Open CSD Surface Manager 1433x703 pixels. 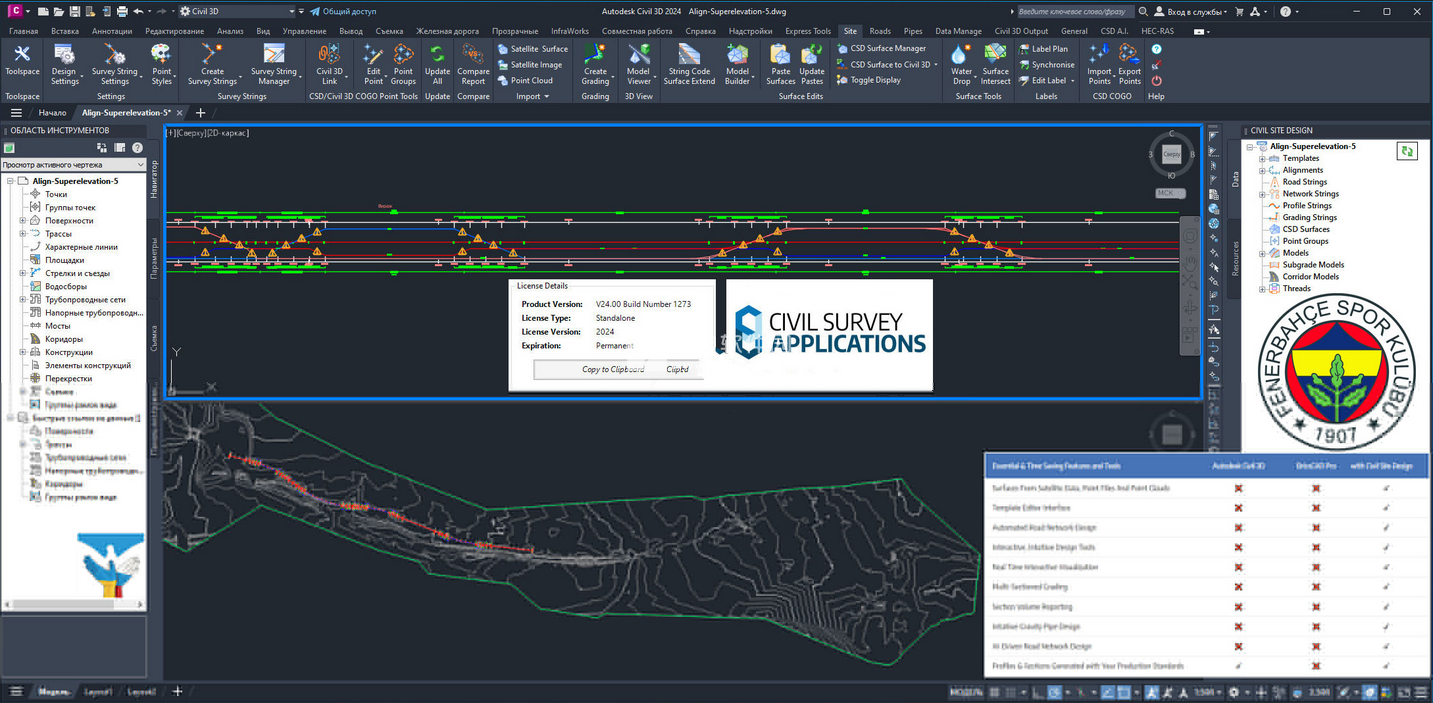[881, 48]
